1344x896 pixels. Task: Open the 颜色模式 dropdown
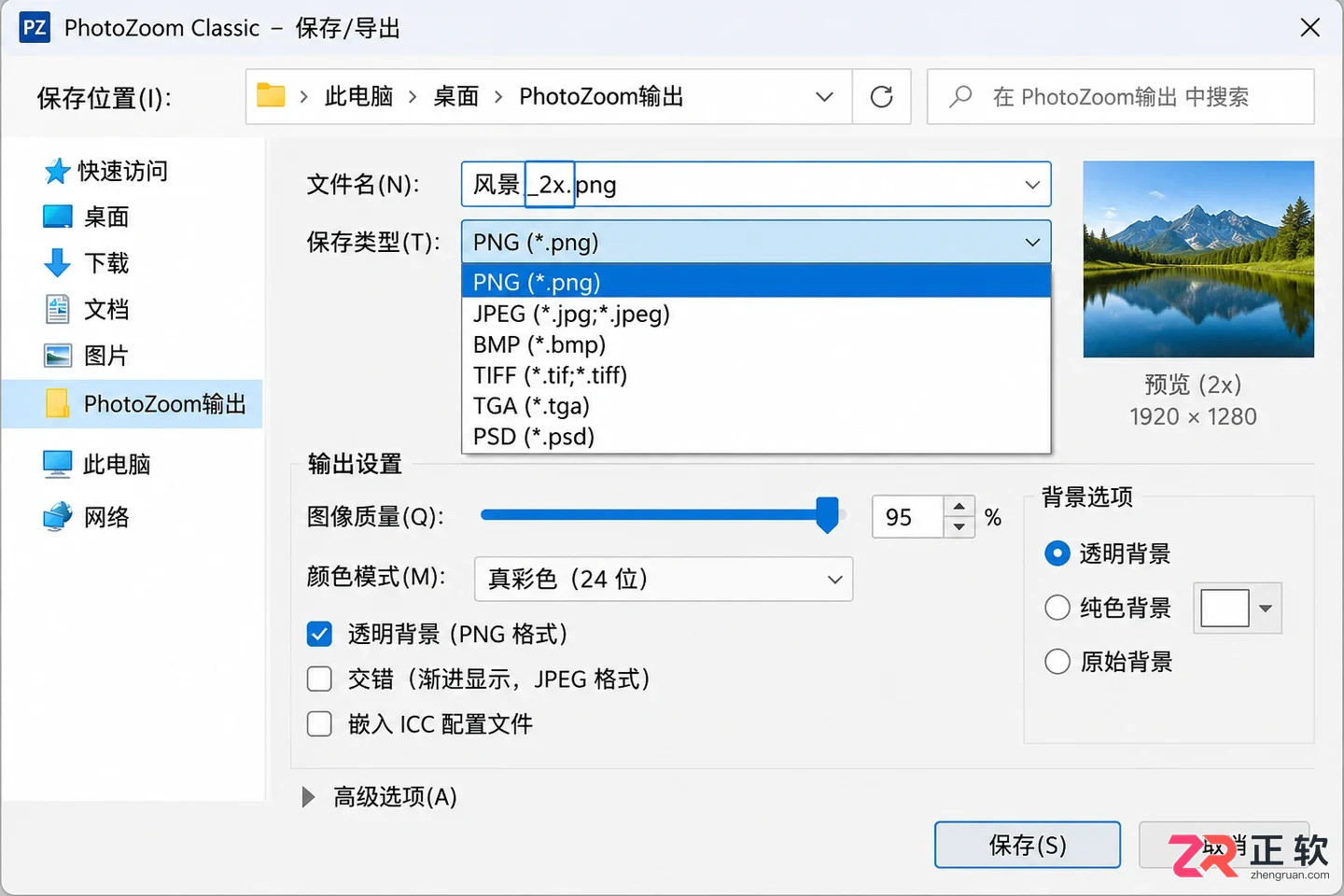point(664,579)
